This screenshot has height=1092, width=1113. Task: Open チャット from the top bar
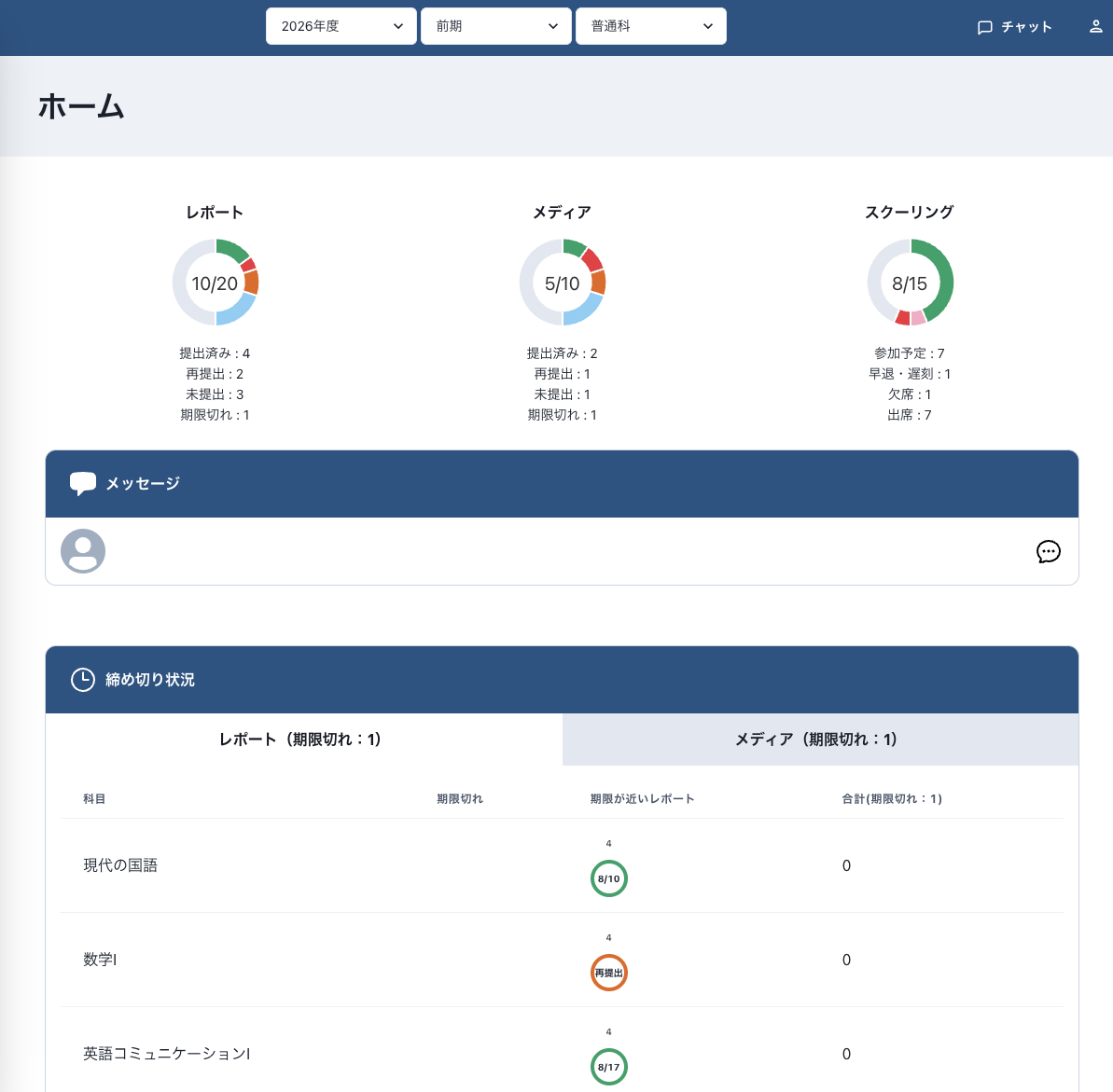click(x=1014, y=27)
